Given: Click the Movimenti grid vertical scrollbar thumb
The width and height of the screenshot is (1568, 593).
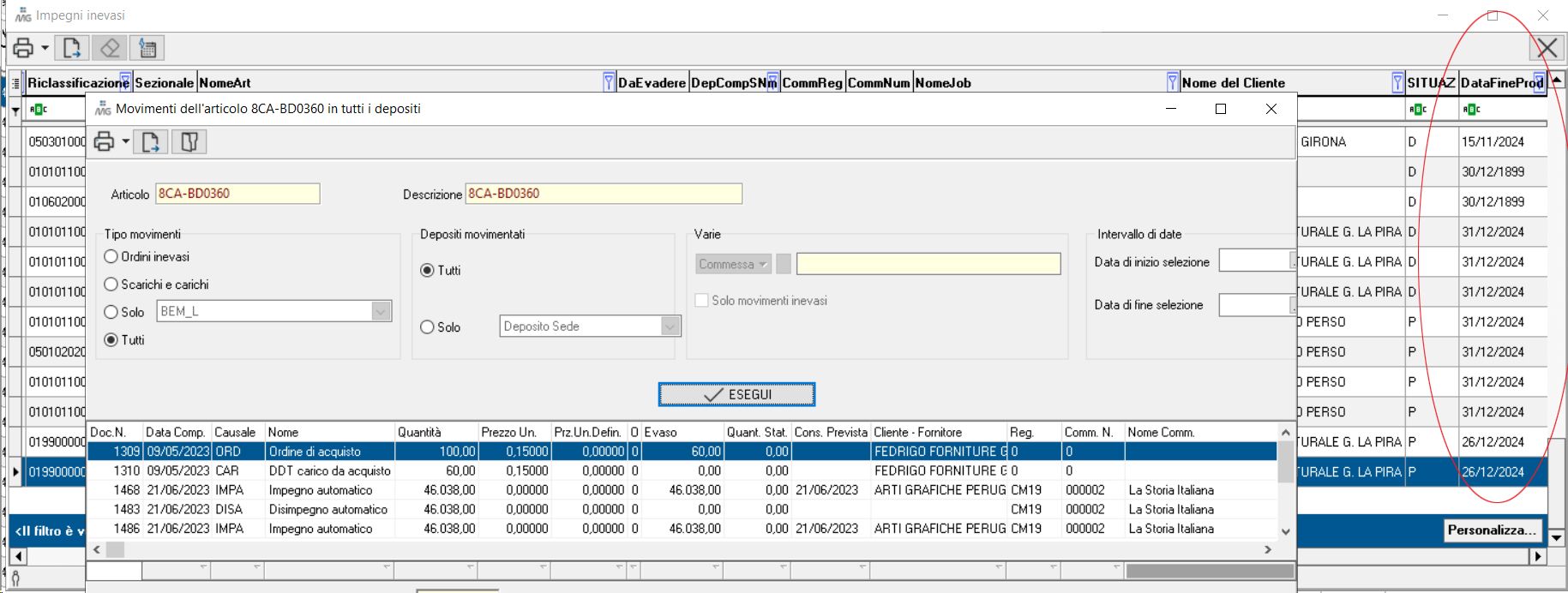Looking at the screenshot, I should [x=1285, y=462].
